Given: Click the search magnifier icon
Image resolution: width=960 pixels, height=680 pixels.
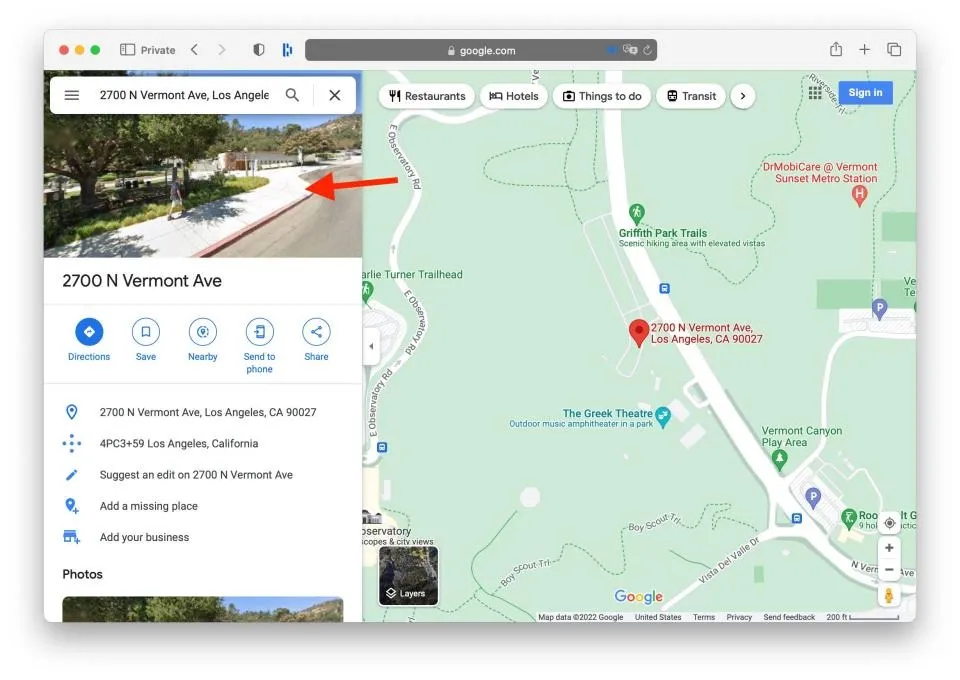Looking at the screenshot, I should tap(292, 95).
